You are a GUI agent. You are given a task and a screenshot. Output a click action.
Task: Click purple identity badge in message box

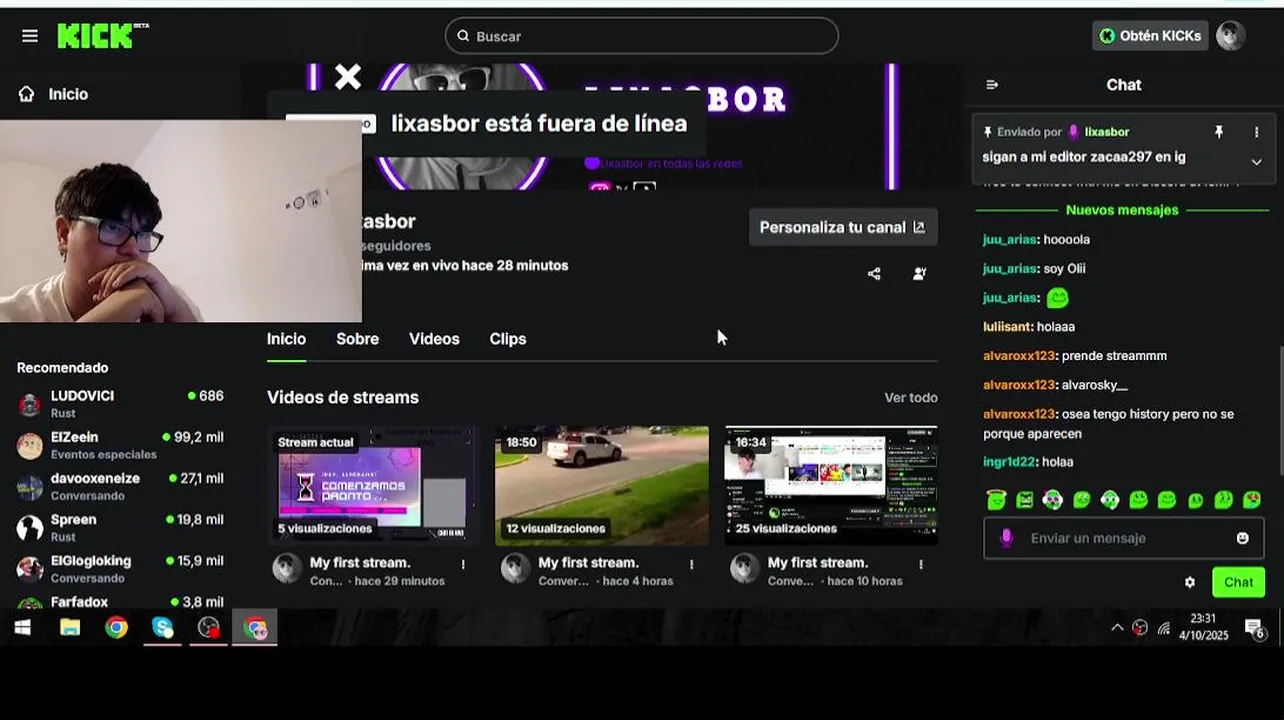coord(1007,538)
